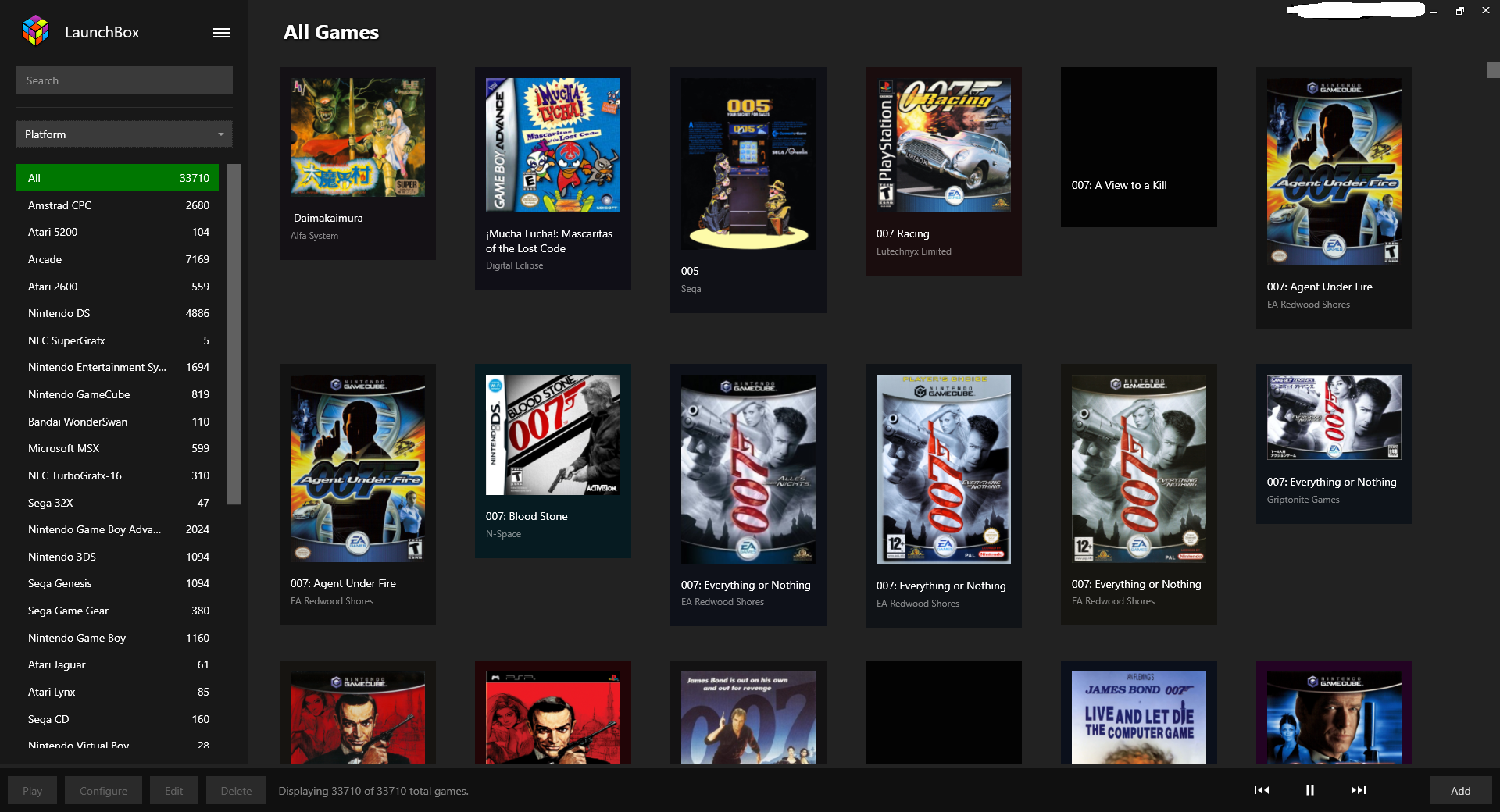Select the ¡Mucha Lucha! Mascaritas game cover
This screenshot has height=812, width=1500.
pyautogui.click(x=553, y=145)
